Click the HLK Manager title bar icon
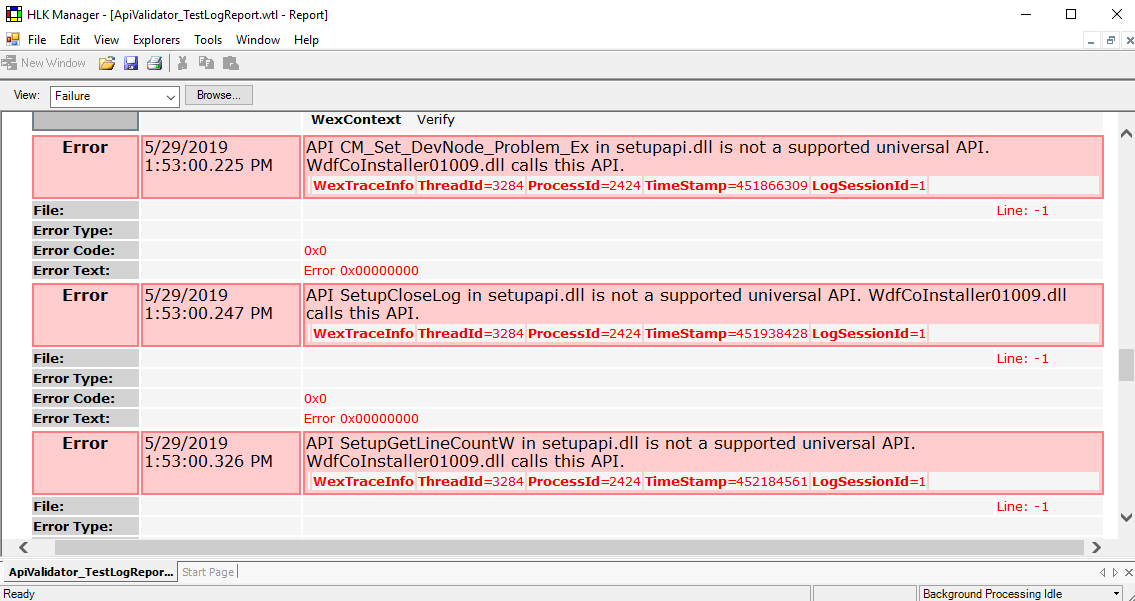The width and height of the screenshot is (1135, 601). tap(13, 14)
